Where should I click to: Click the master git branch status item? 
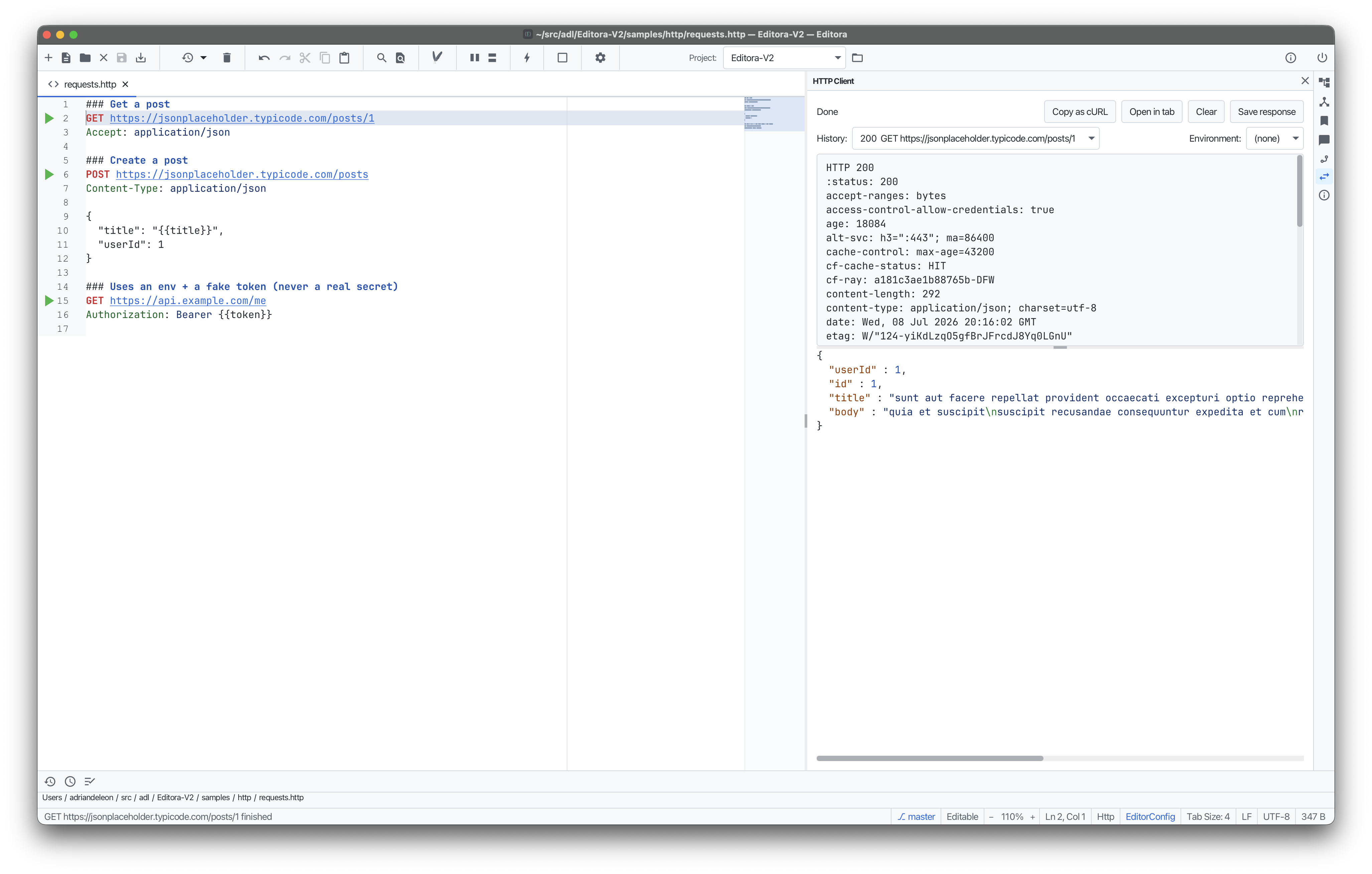pos(916,817)
